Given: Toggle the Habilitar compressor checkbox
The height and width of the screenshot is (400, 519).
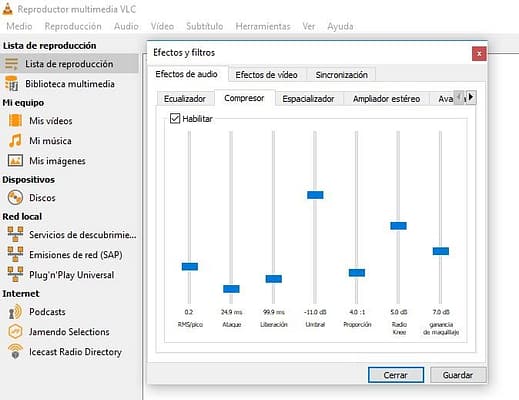Looking at the screenshot, I should tap(175, 118).
